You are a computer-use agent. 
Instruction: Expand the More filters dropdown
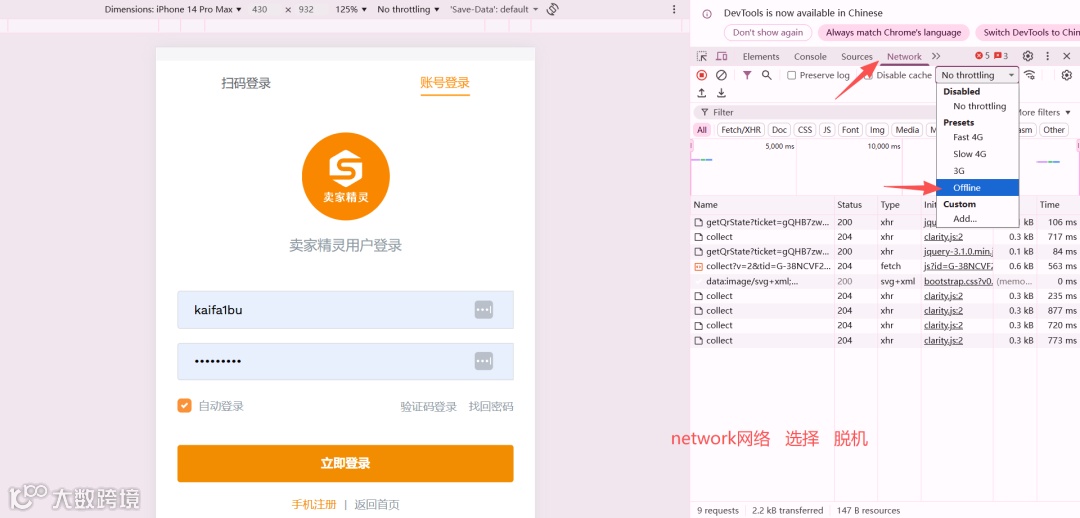[x=1043, y=112]
